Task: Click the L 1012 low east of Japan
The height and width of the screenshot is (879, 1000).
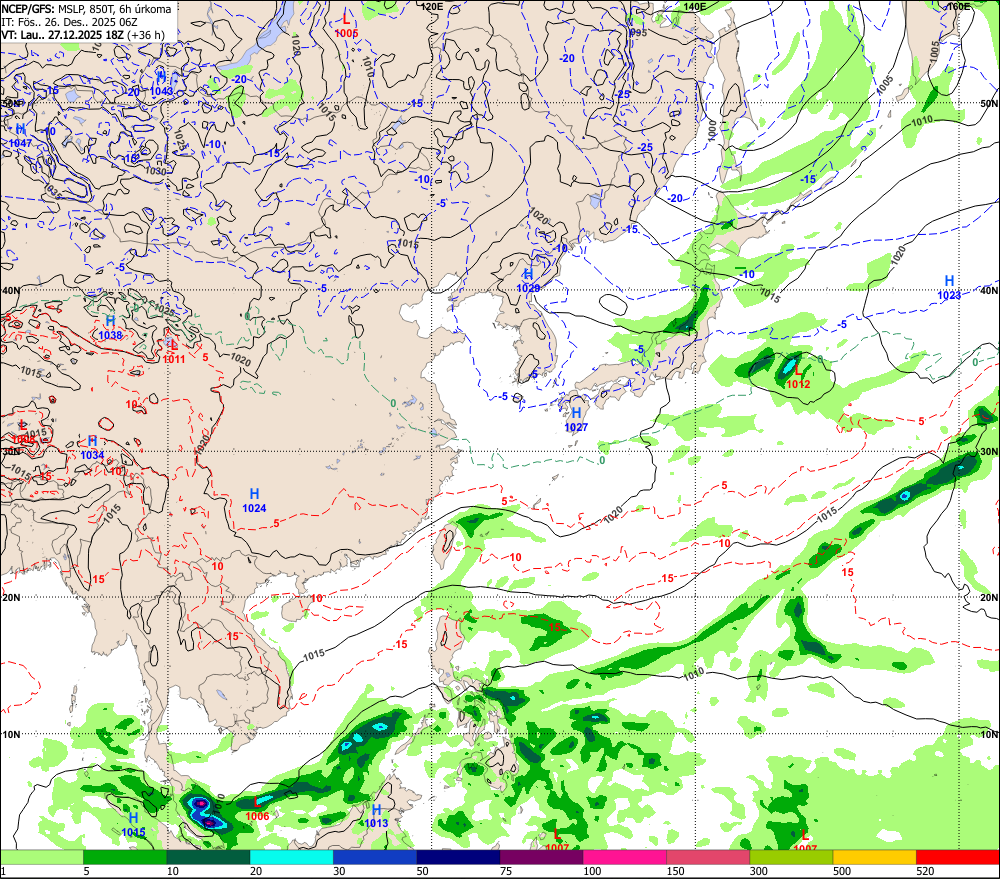Action: tap(798, 377)
